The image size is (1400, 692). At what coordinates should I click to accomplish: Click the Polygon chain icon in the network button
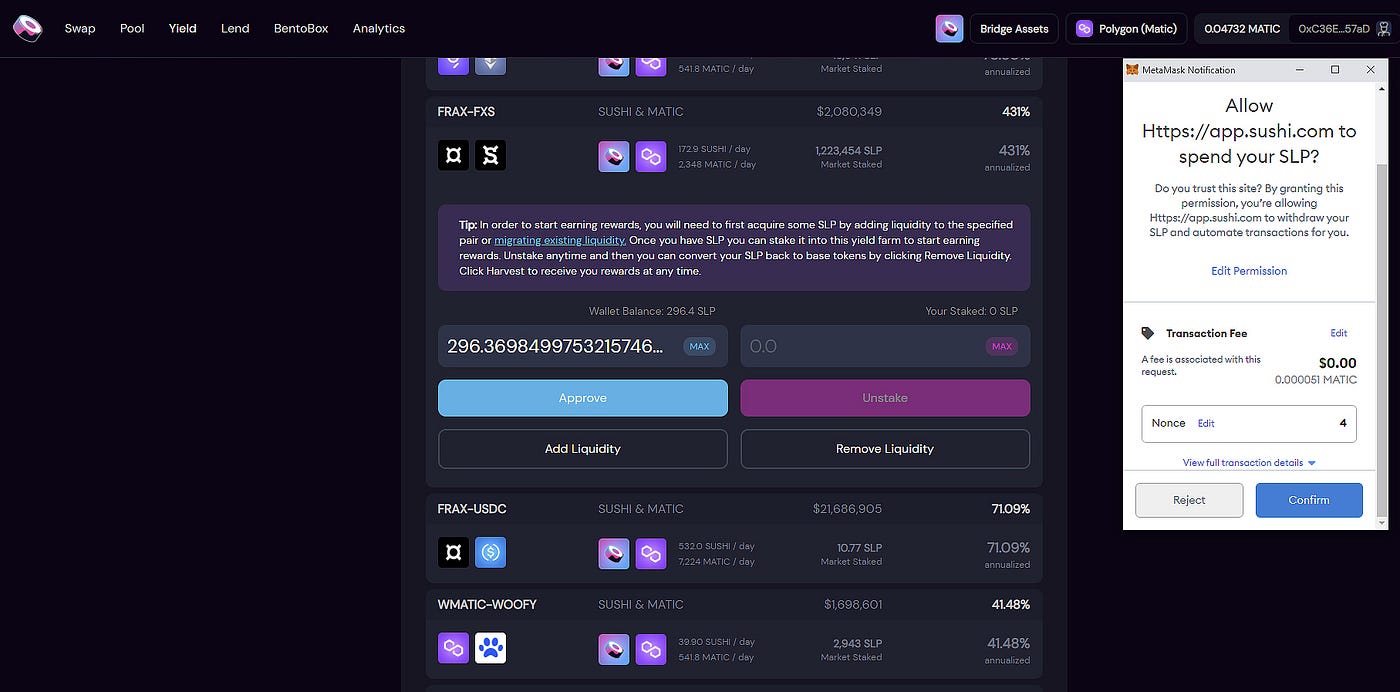click(x=1084, y=29)
